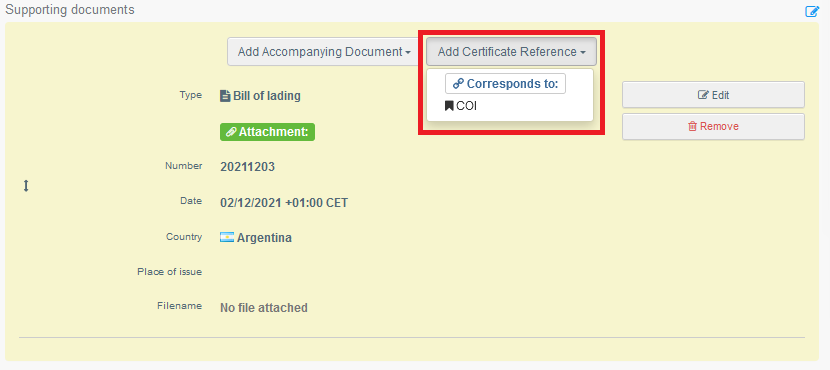Viewport: 830px width, 370px height.
Task: Select COI from the dropdown menu
Action: click(461, 106)
